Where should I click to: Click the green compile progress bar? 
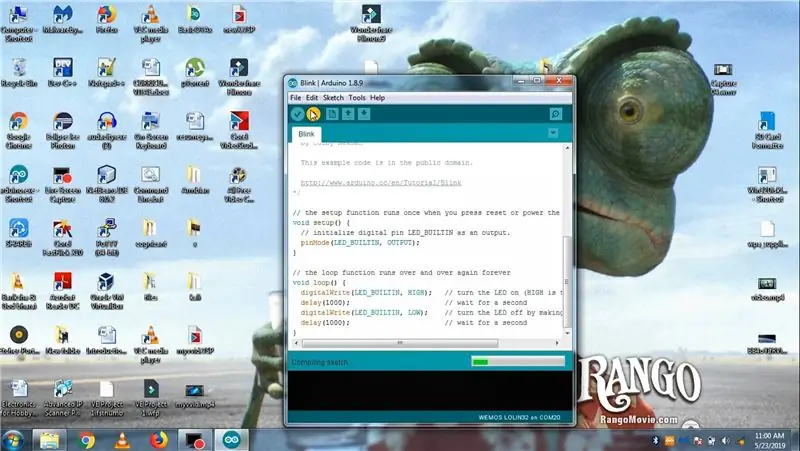[518, 362]
